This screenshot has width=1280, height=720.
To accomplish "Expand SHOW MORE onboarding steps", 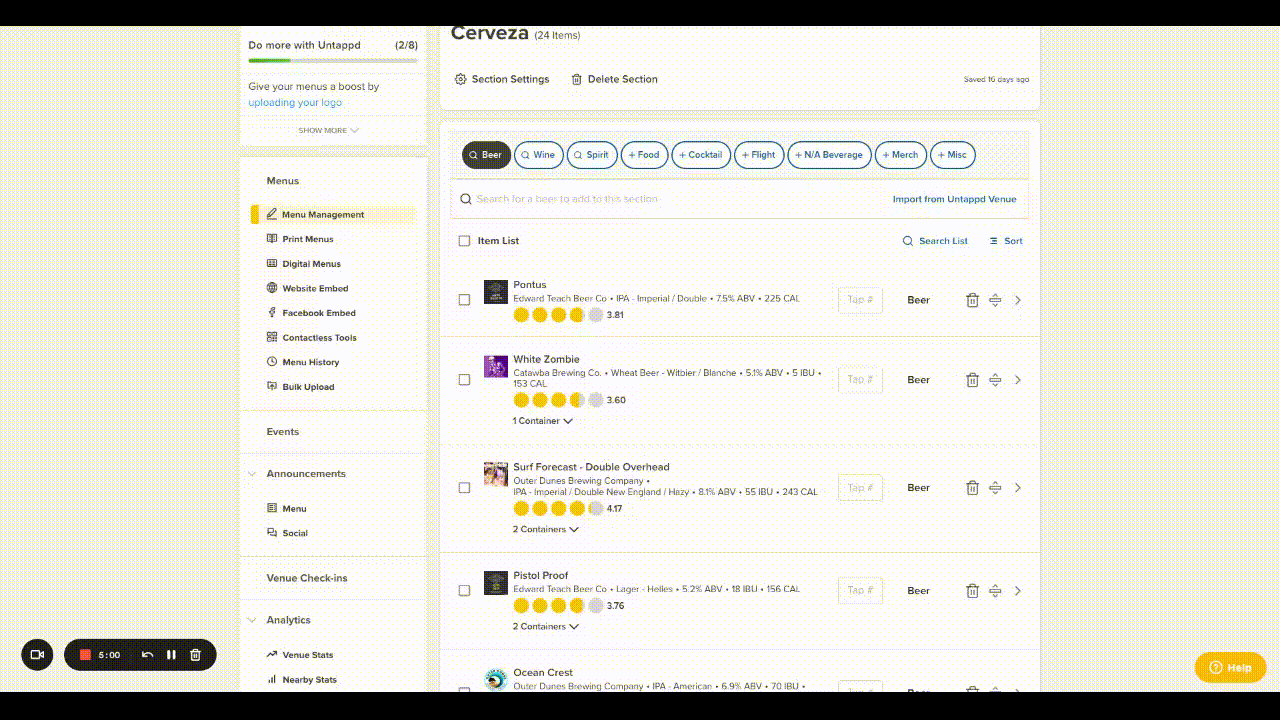I will [x=328, y=131].
